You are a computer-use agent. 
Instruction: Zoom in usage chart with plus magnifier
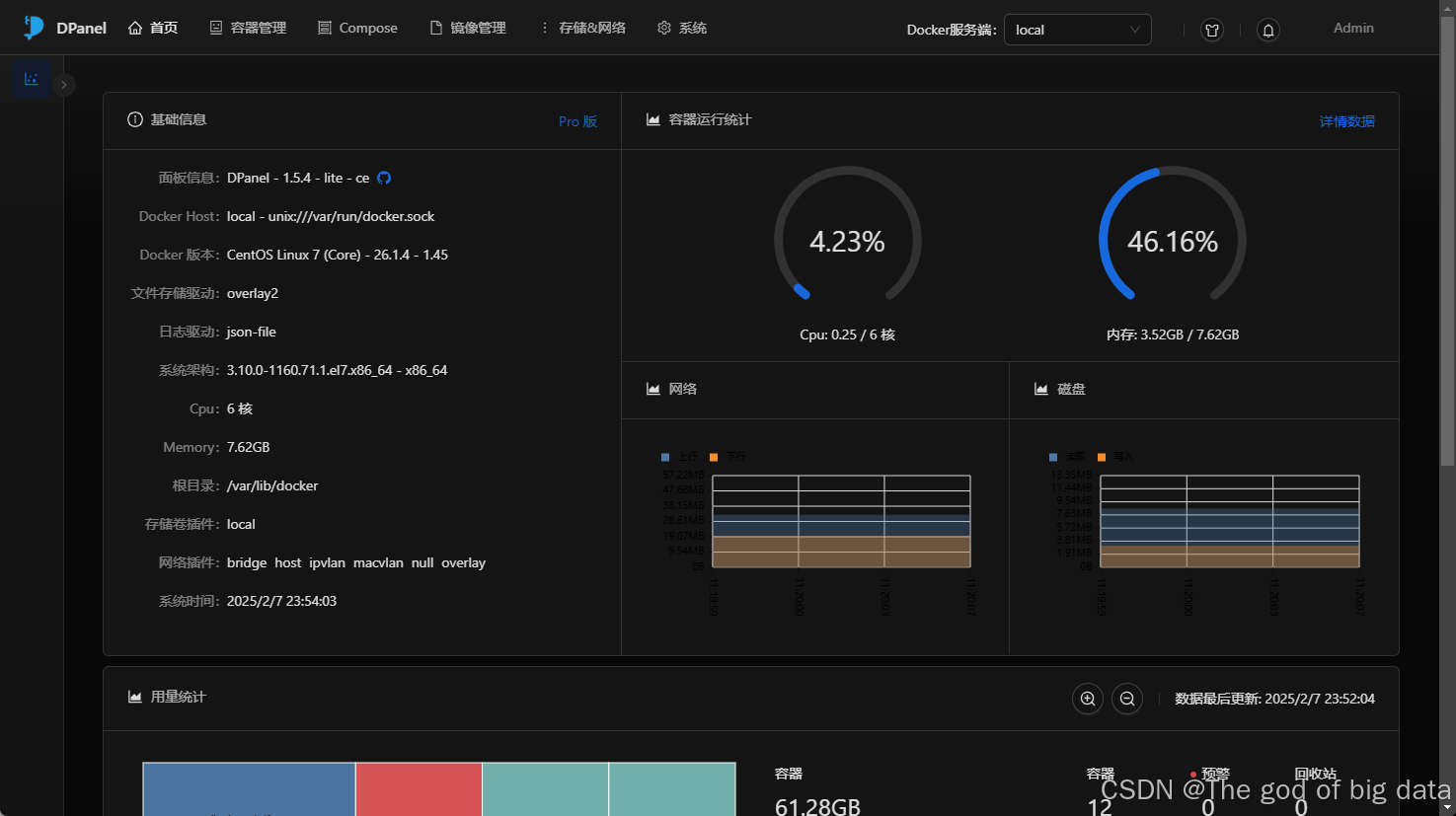click(1088, 699)
